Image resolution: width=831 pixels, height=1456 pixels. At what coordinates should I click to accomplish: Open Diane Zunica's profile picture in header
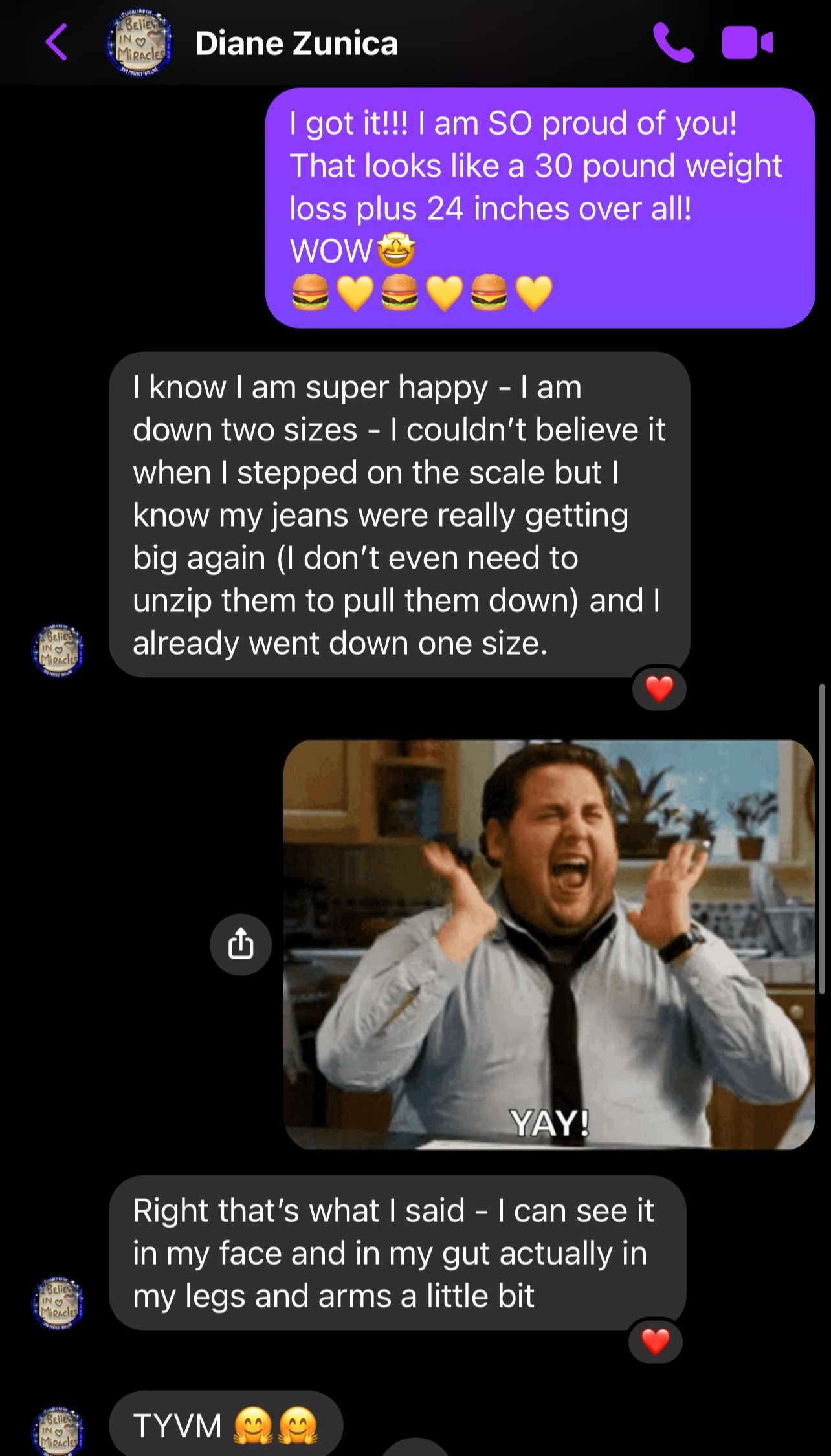(139, 43)
